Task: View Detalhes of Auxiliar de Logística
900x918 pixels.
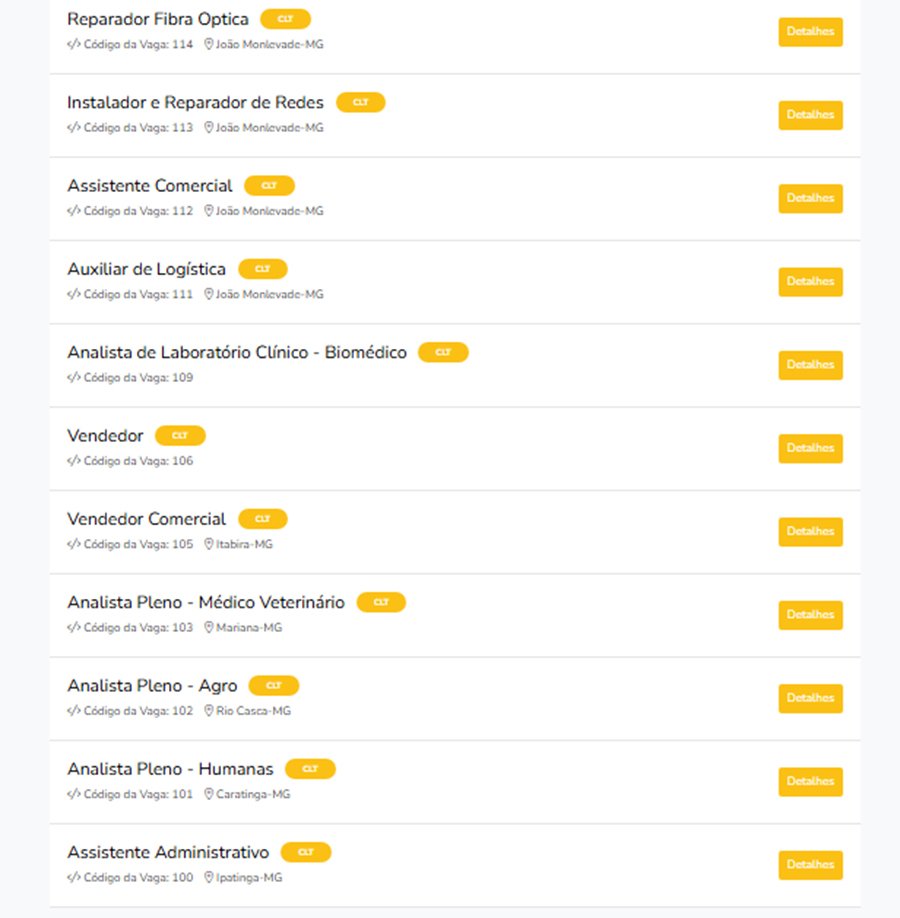Action: (810, 282)
